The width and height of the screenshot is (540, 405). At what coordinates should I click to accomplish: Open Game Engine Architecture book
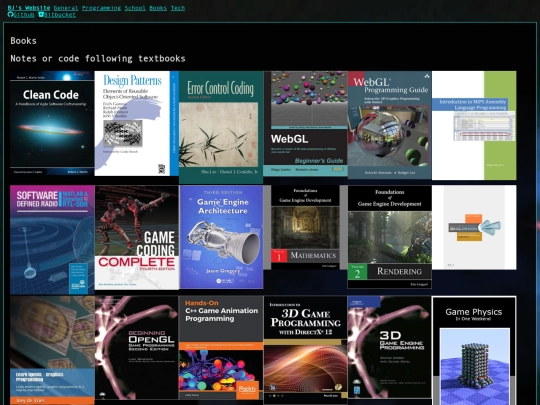[x=221, y=237]
